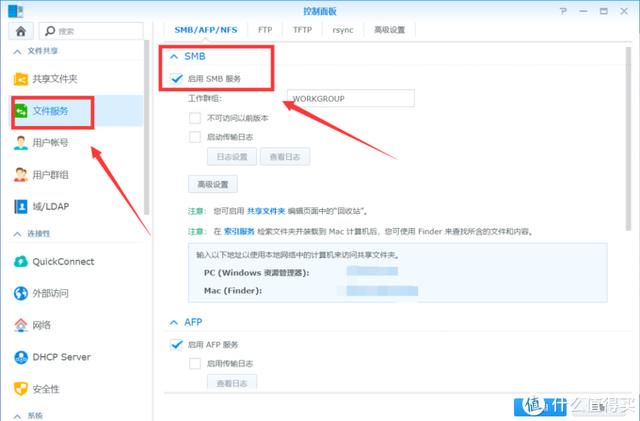Open the home icon in Control Panel
Viewport: 640px width, 421px height.
pos(20,31)
